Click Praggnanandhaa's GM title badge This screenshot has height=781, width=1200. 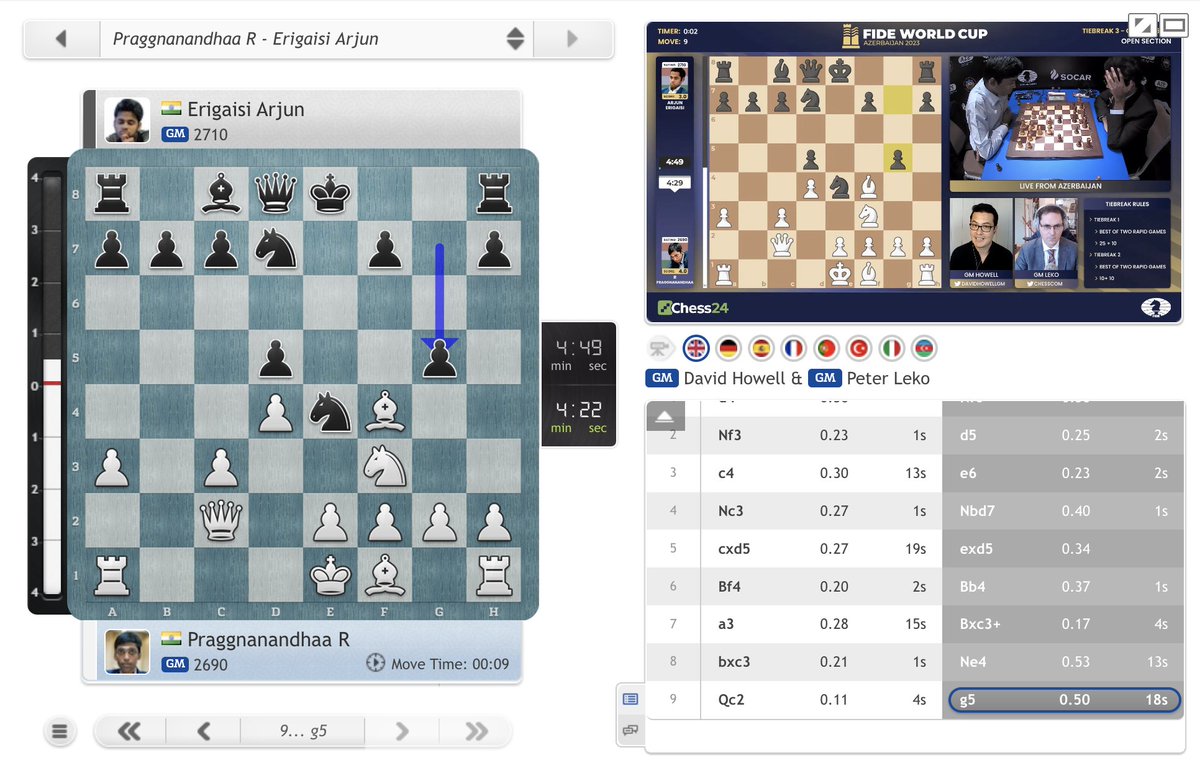click(175, 664)
